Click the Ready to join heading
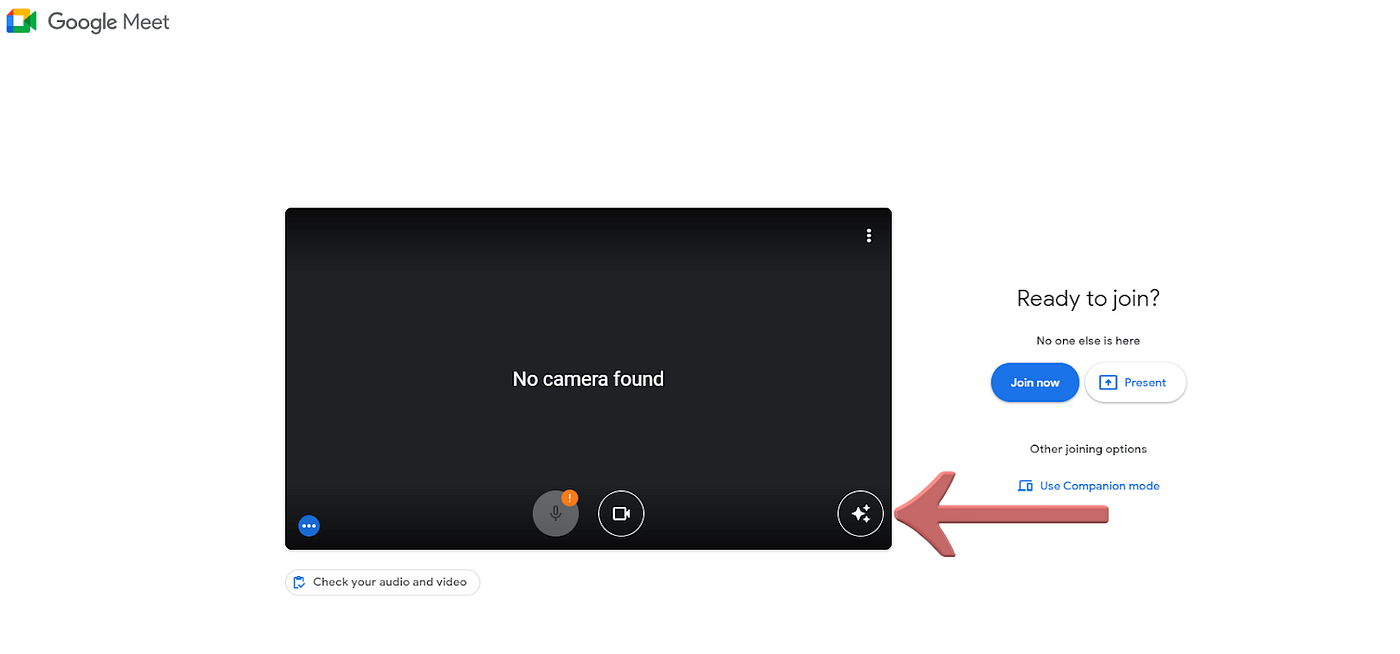1400x654 pixels. click(1087, 298)
